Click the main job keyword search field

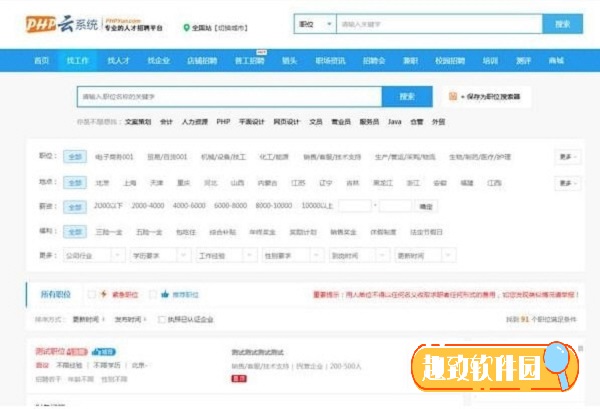pyautogui.click(x=229, y=97)
